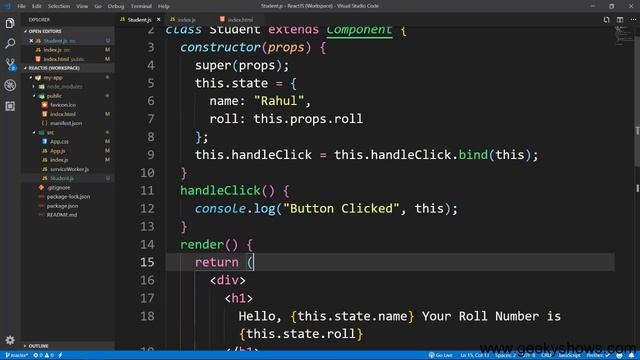Click the master branch indicator in the status bar
Viewport: 640px width, 360px height.
pos(16,356)
